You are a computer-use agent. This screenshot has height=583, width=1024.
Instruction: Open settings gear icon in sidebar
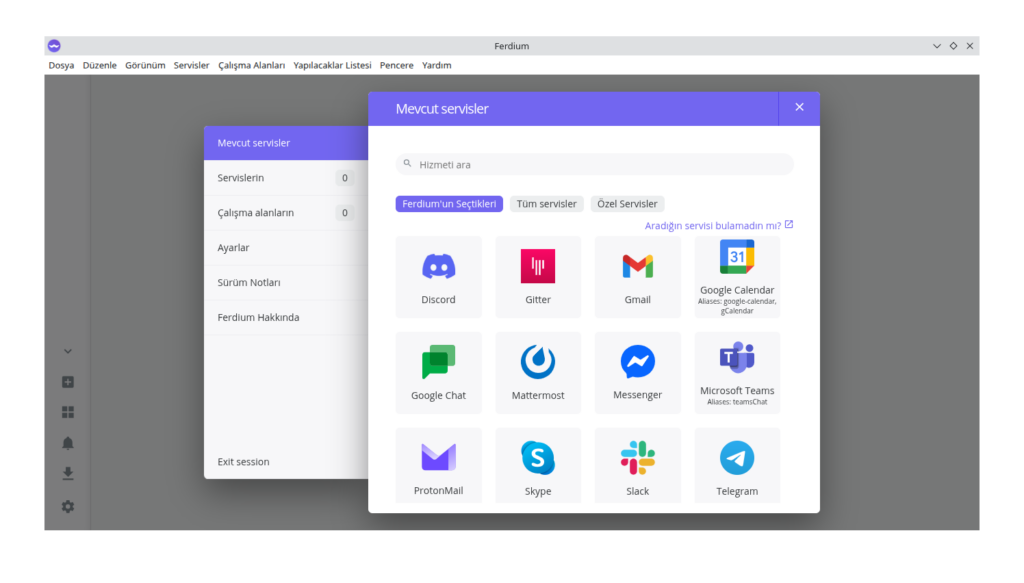(68, 507)
